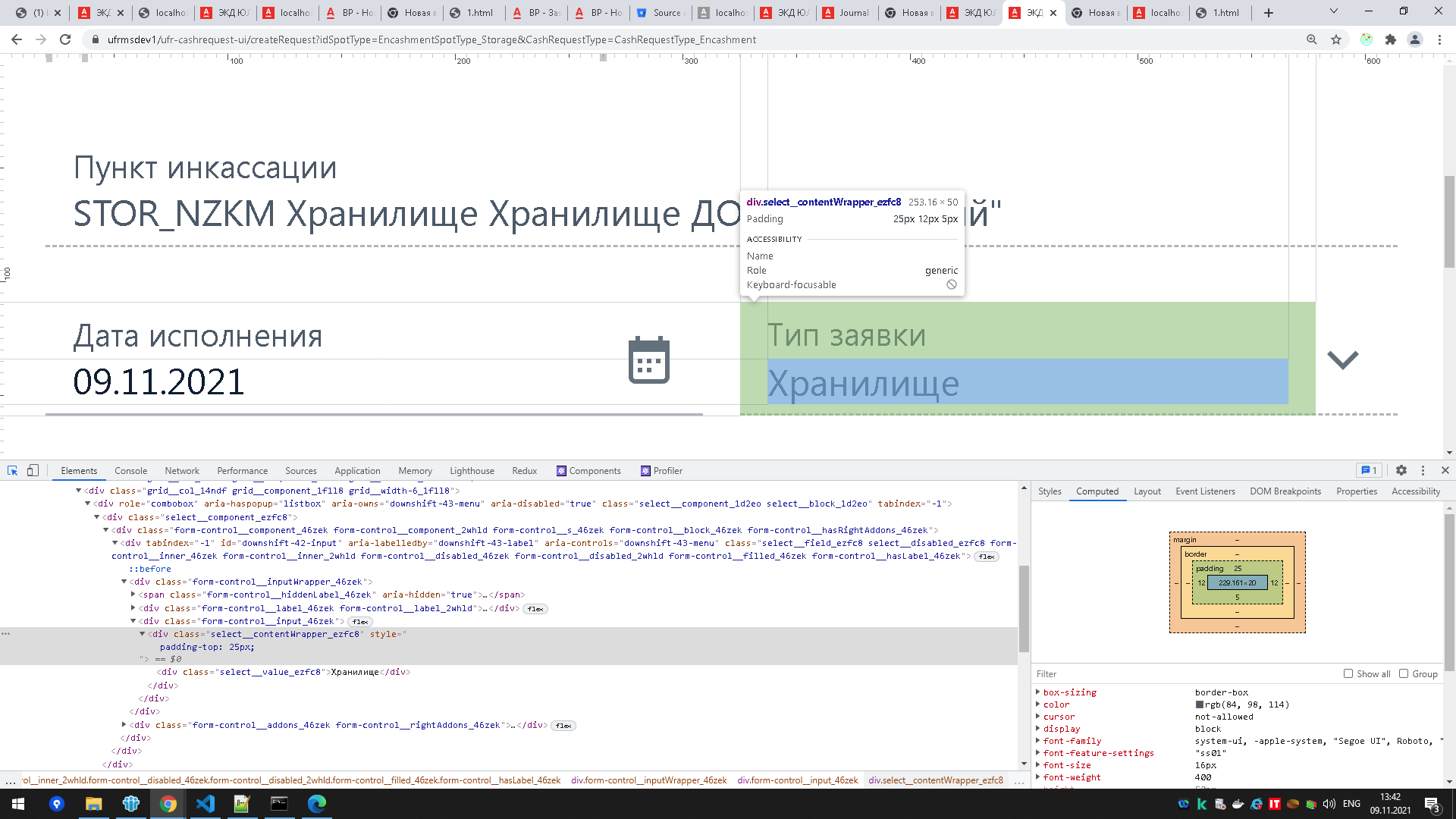Click the color swatch for rgb(84, 98, 114)

(x=1200, y=704)
